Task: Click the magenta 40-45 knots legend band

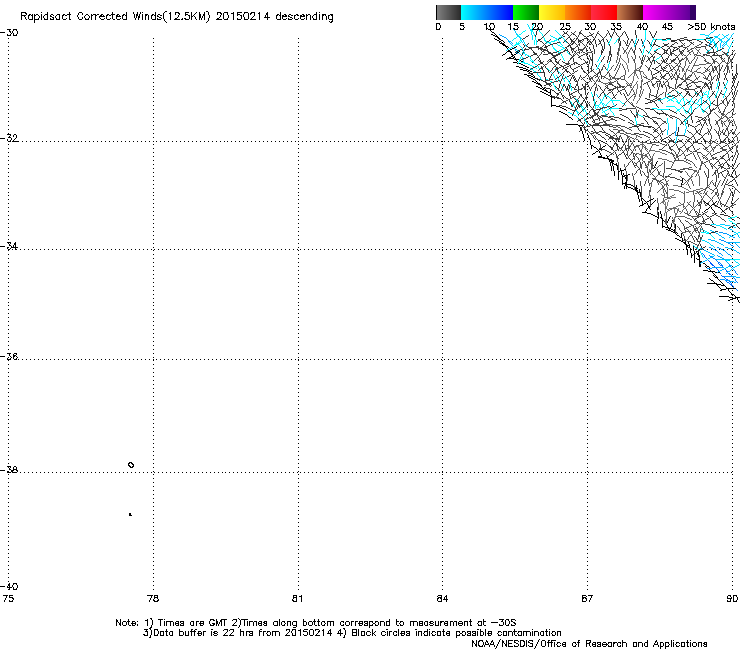Action: (x=656, y=12)
